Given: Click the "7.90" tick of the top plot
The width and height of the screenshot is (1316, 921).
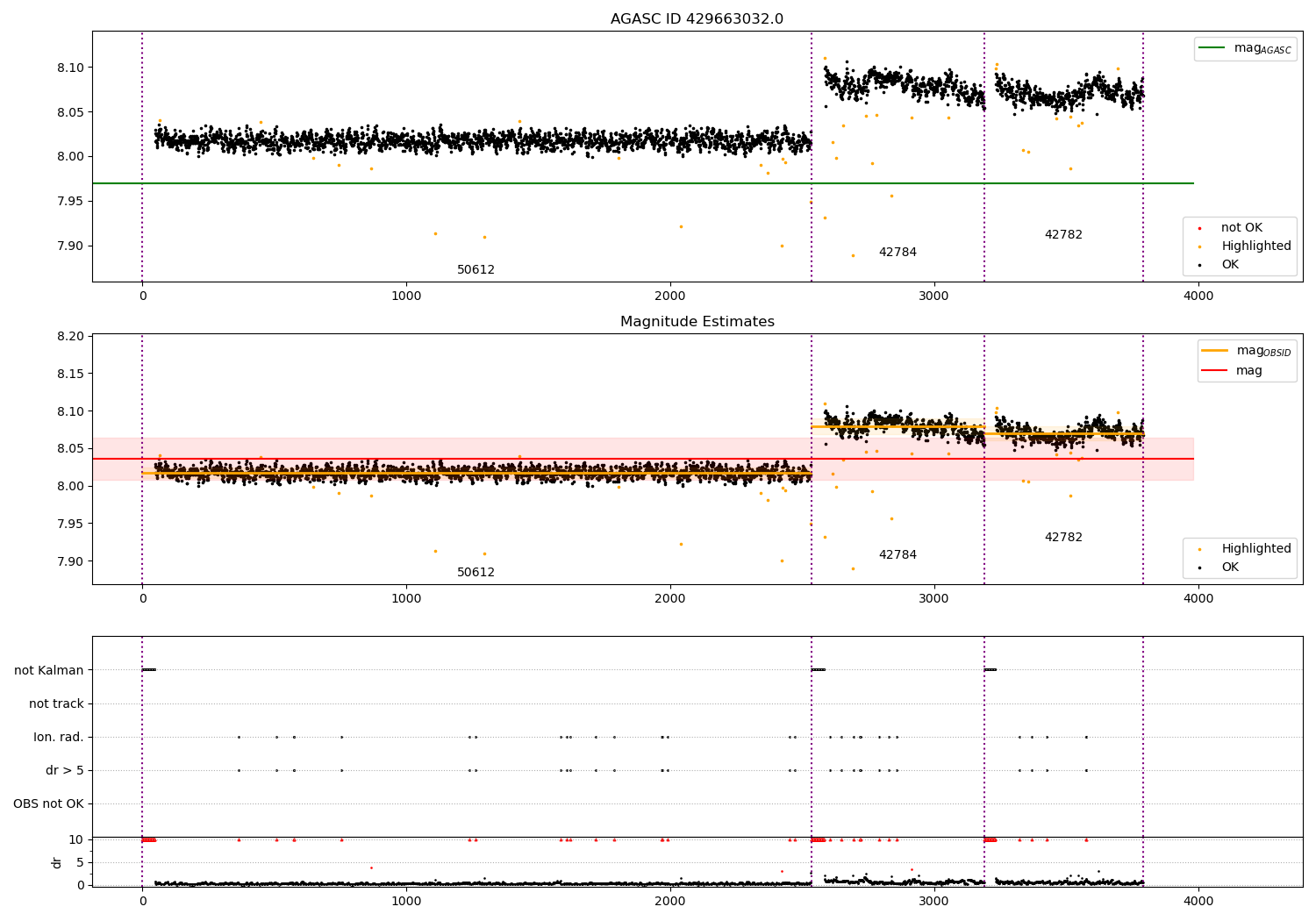Looking at the screenshot, I should [71, 246].
